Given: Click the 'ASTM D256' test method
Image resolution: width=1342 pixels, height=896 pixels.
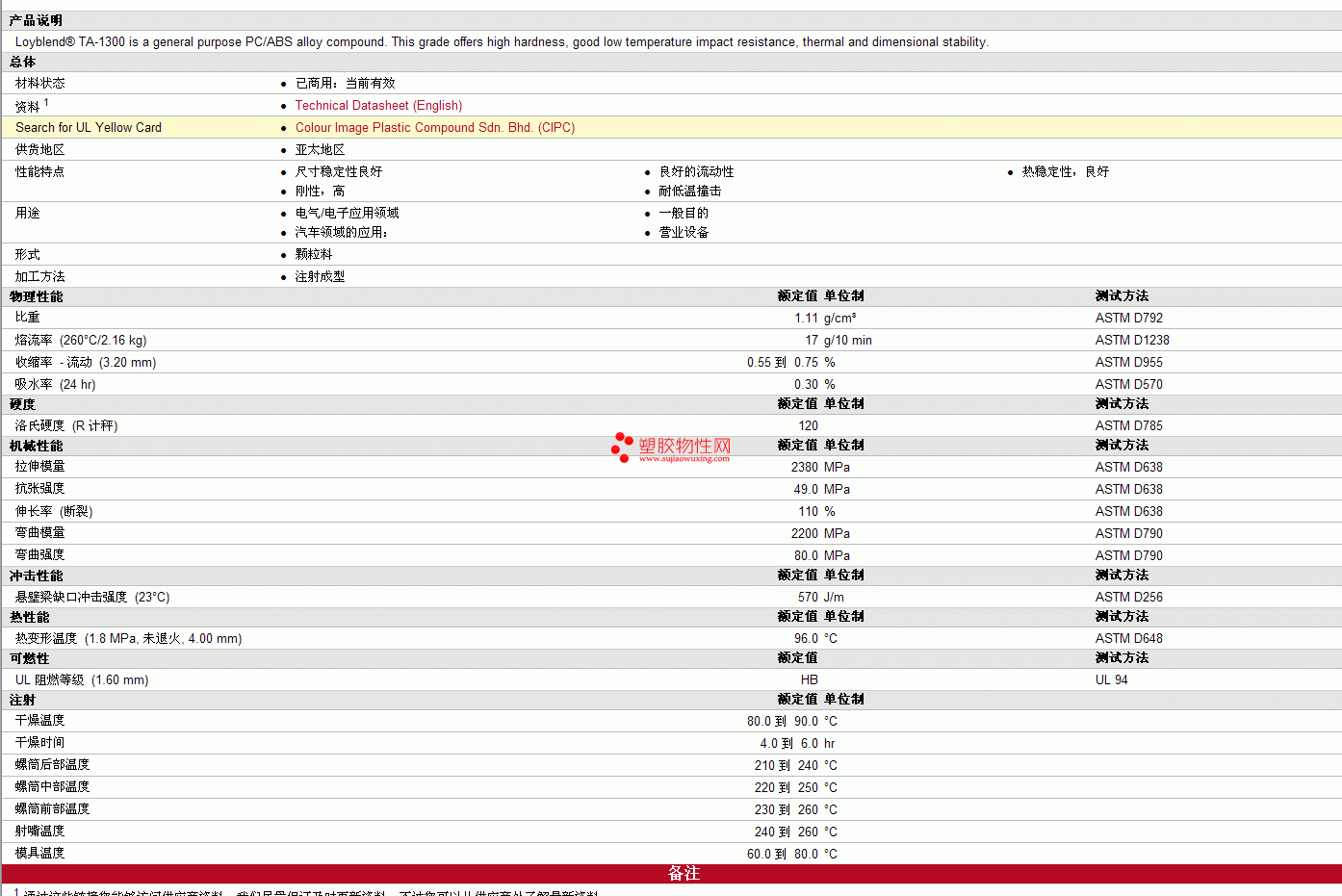Looking at the screenshot, I should click(x=1129, y=598).
